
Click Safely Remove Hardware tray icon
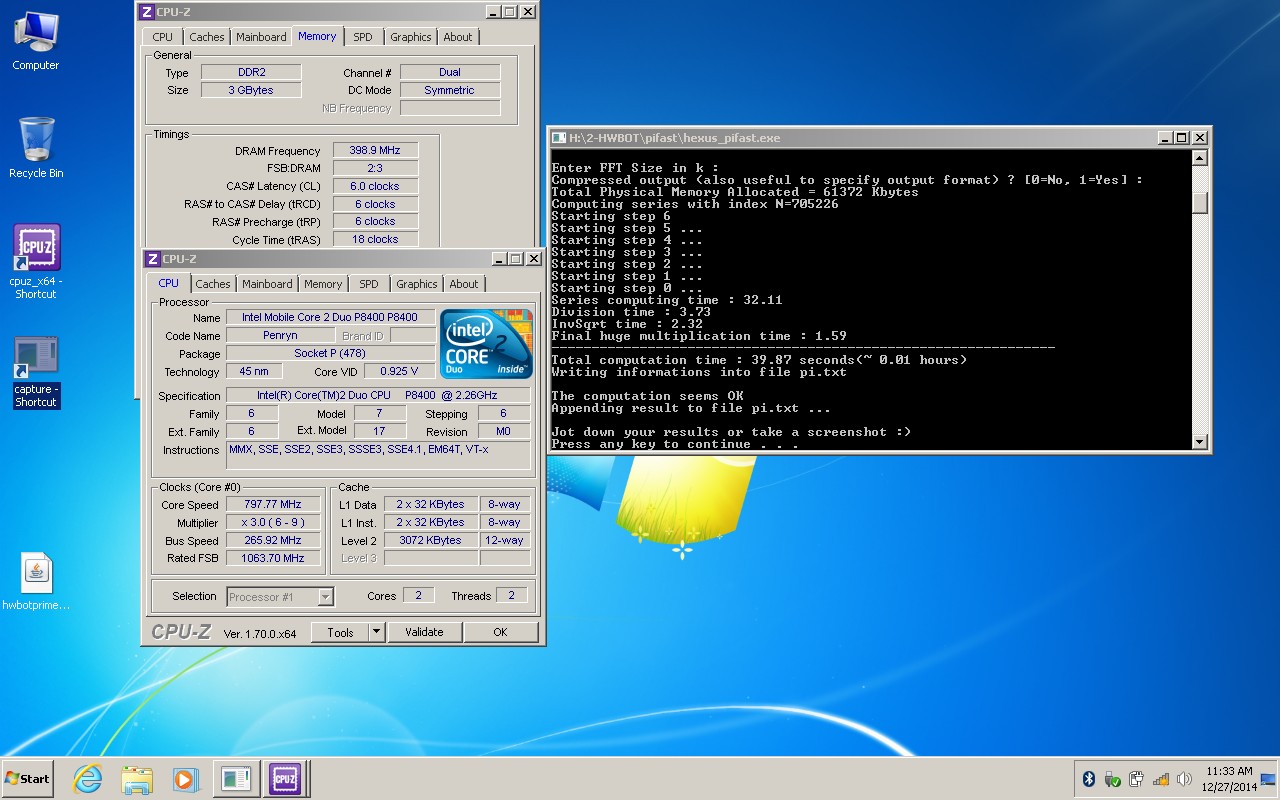click(x=1113, y=779)
